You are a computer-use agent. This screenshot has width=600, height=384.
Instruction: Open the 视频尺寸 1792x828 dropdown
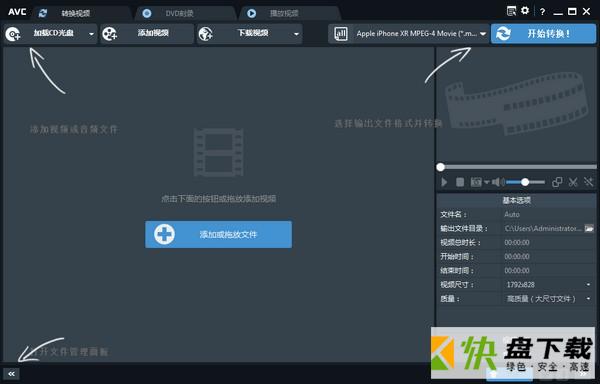[549, 285]
